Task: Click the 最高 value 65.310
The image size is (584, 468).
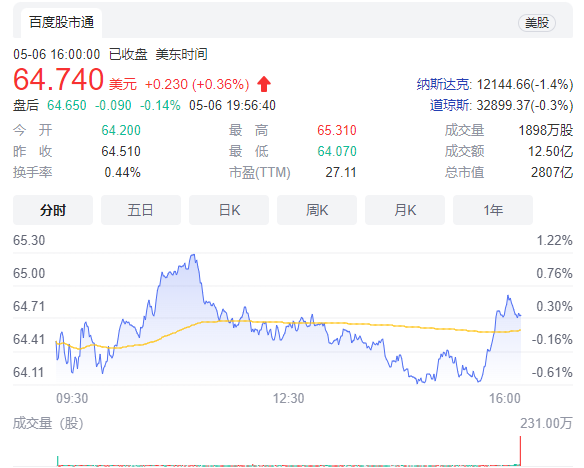Action: [337, 130]
